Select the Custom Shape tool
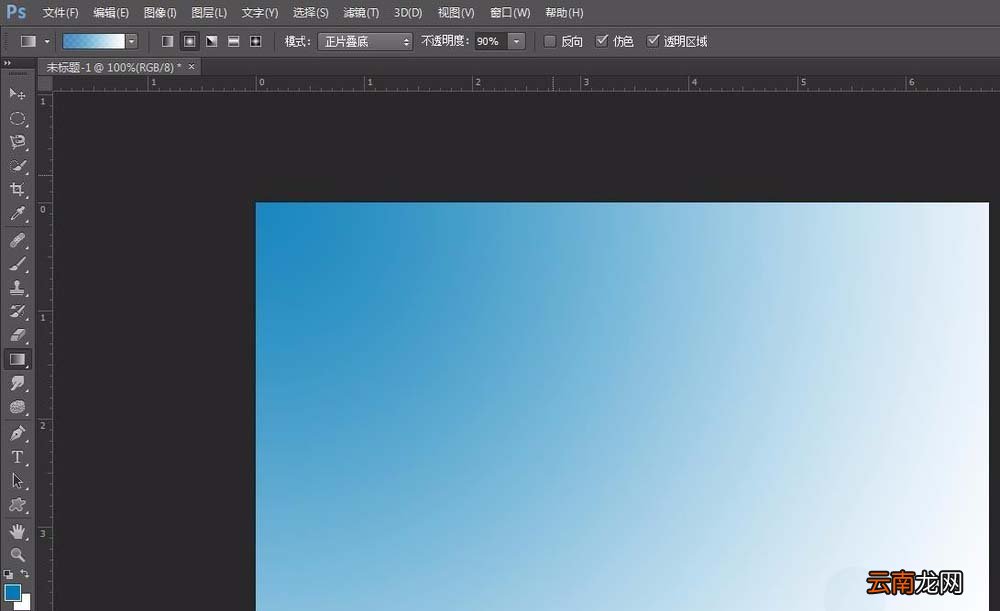The image size is (1000, 611). pos(17,505)
